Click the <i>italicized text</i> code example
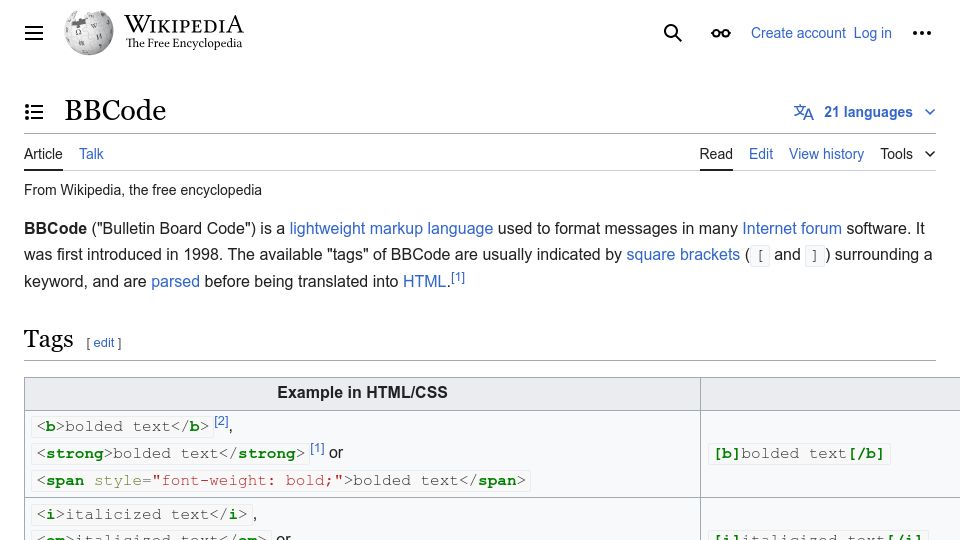 pyautogui.click(x=142, y=514)
